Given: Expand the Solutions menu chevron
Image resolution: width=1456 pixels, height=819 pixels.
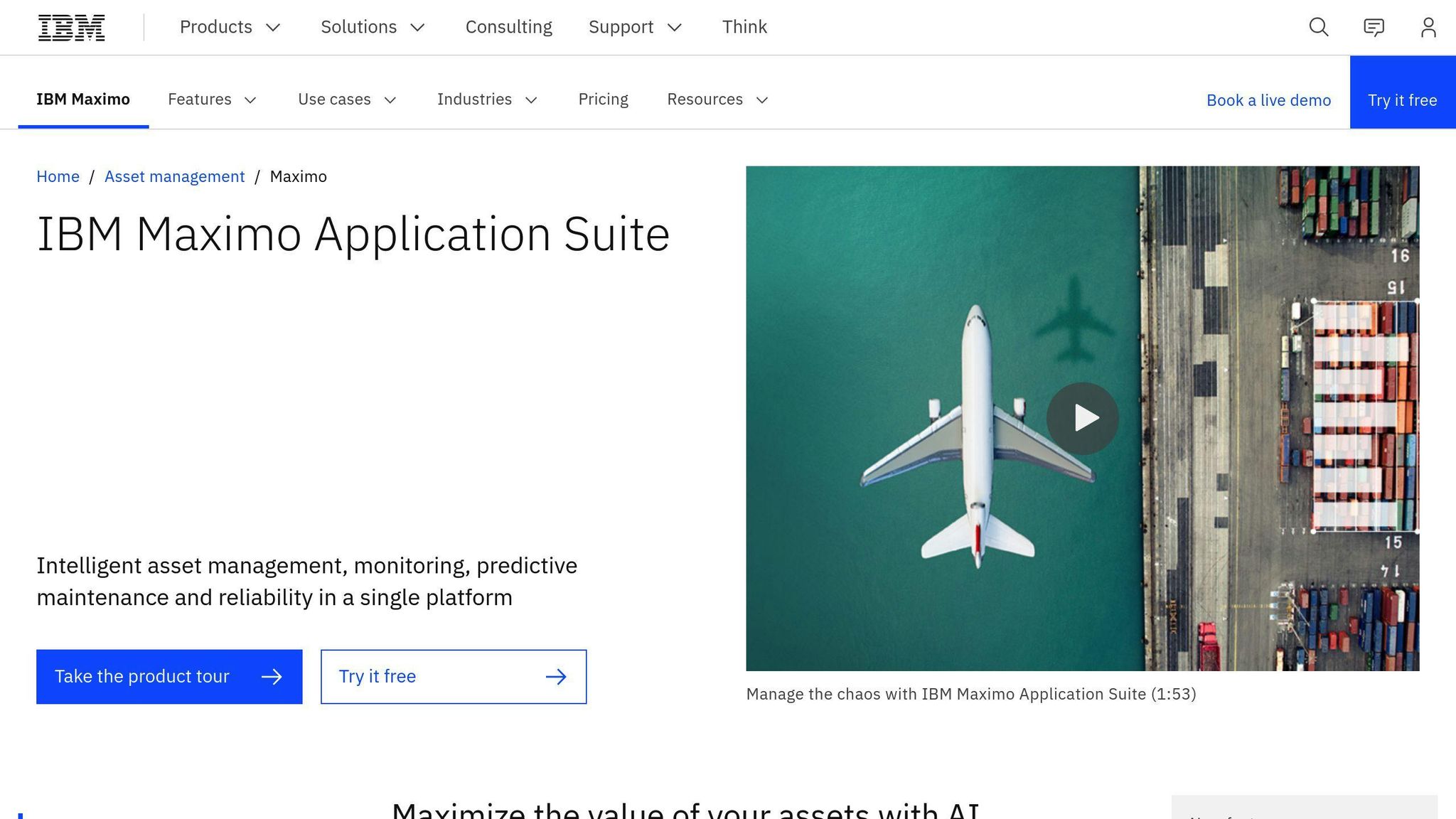Looking at the screenshot, I should point(418,27).
